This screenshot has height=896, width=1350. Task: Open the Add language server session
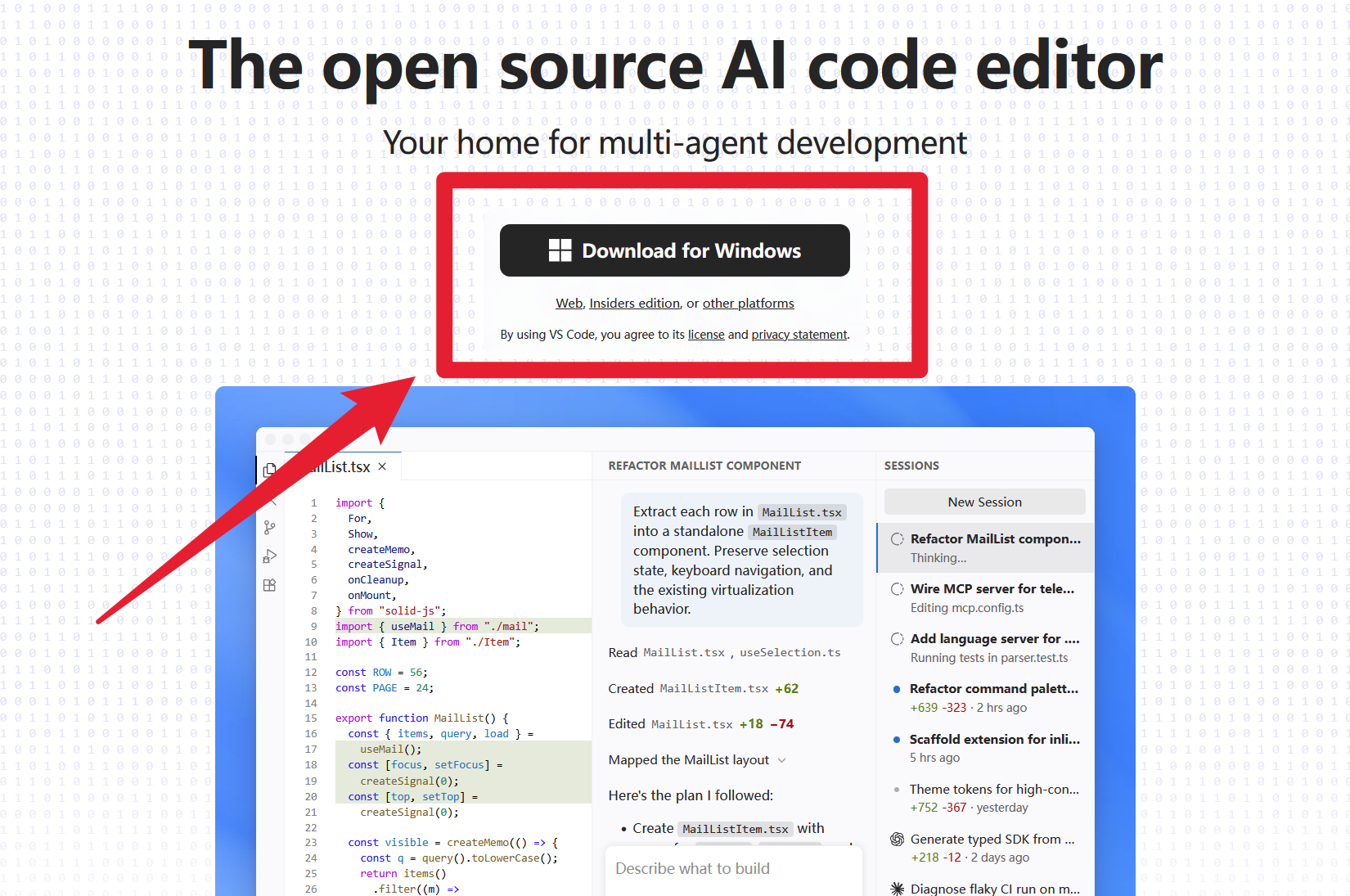pos(985,648)
